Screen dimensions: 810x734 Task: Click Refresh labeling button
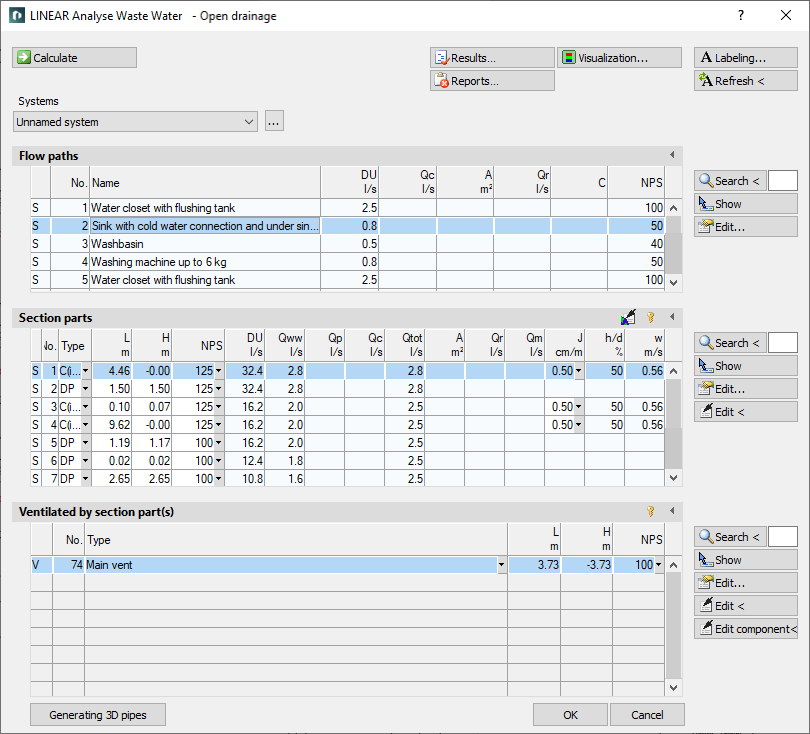(x=746, y=81)
